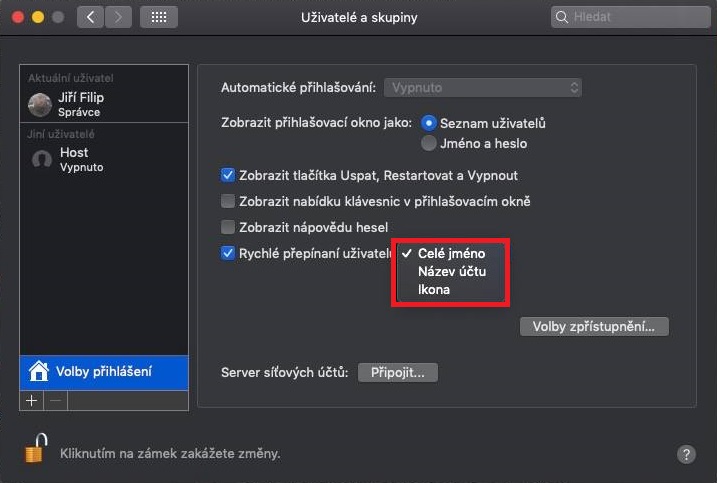
Task: Click the plus button to add user
Action: tap(31, 400)
